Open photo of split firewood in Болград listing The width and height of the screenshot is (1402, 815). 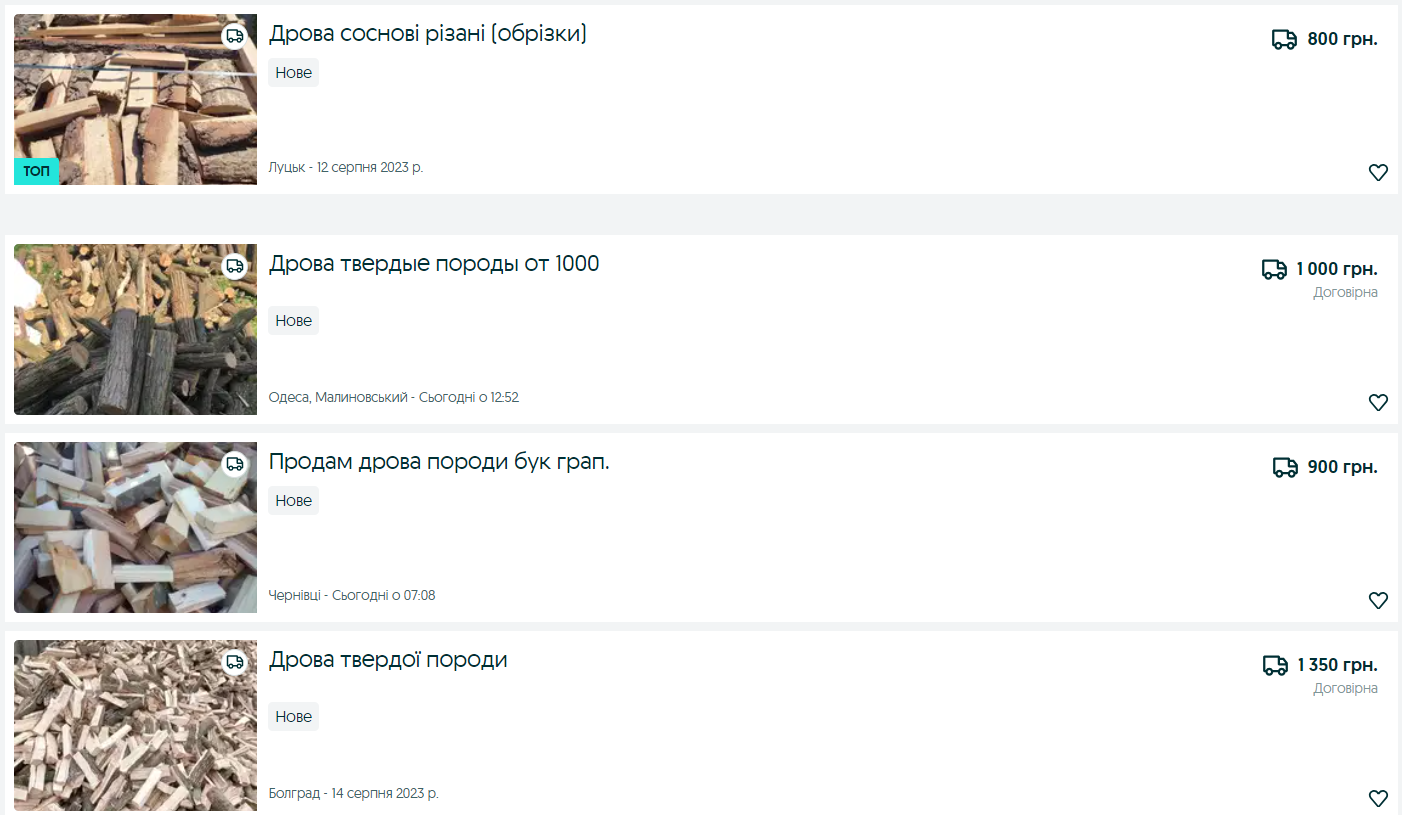coord(135,725)
